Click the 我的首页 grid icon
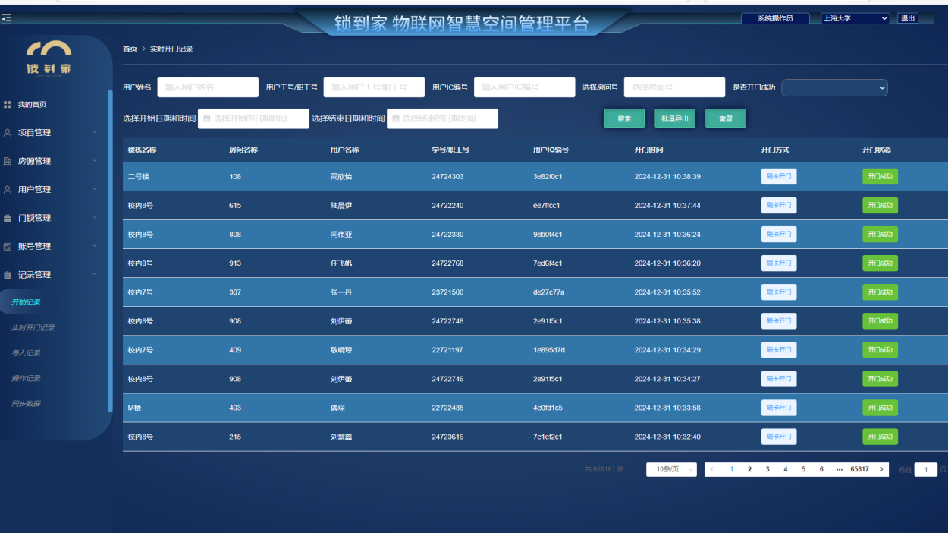 point(8,104)
